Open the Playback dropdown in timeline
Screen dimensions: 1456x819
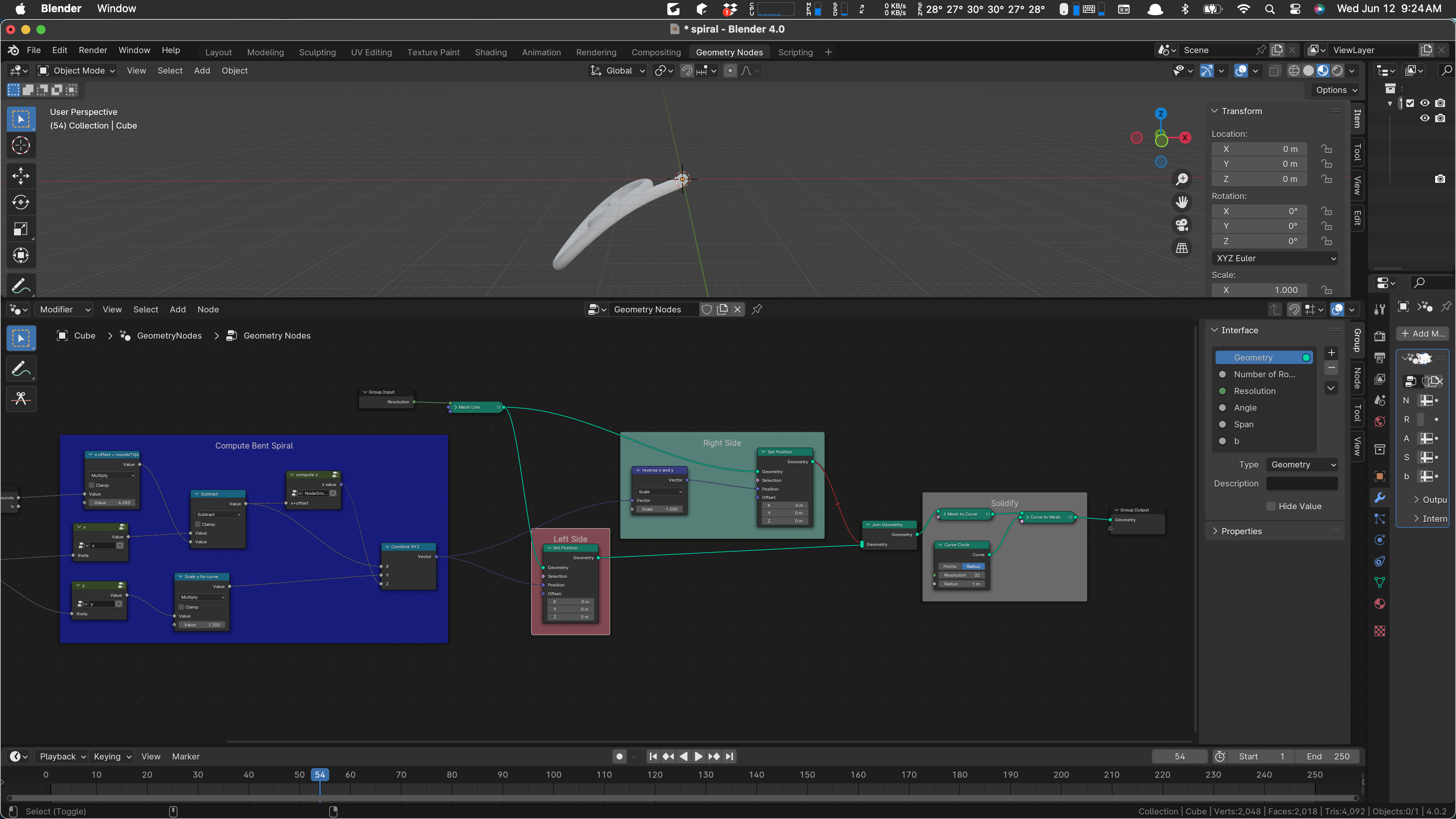(x=62, y=756)
